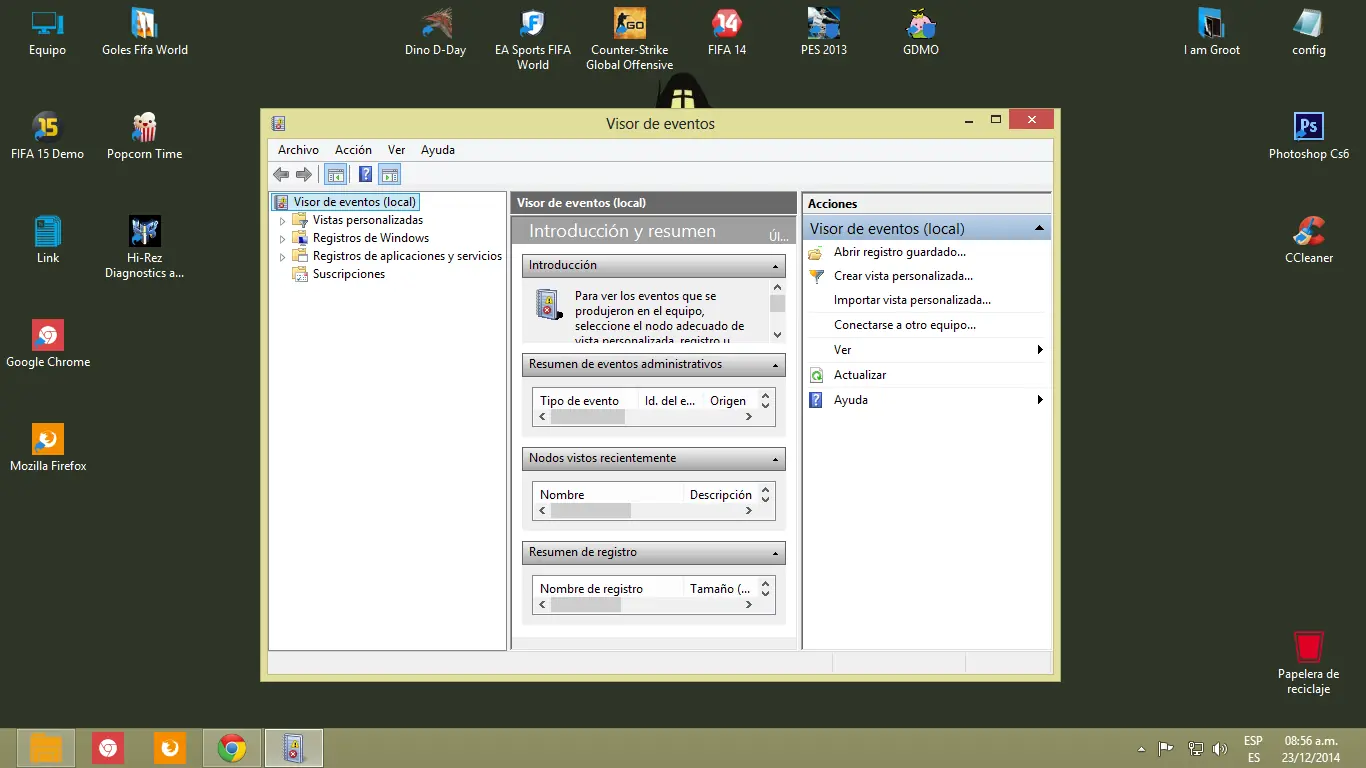
Task: Open Dino D-Day desktop icon
Action: pyautogui.click(x=435, y=23)
